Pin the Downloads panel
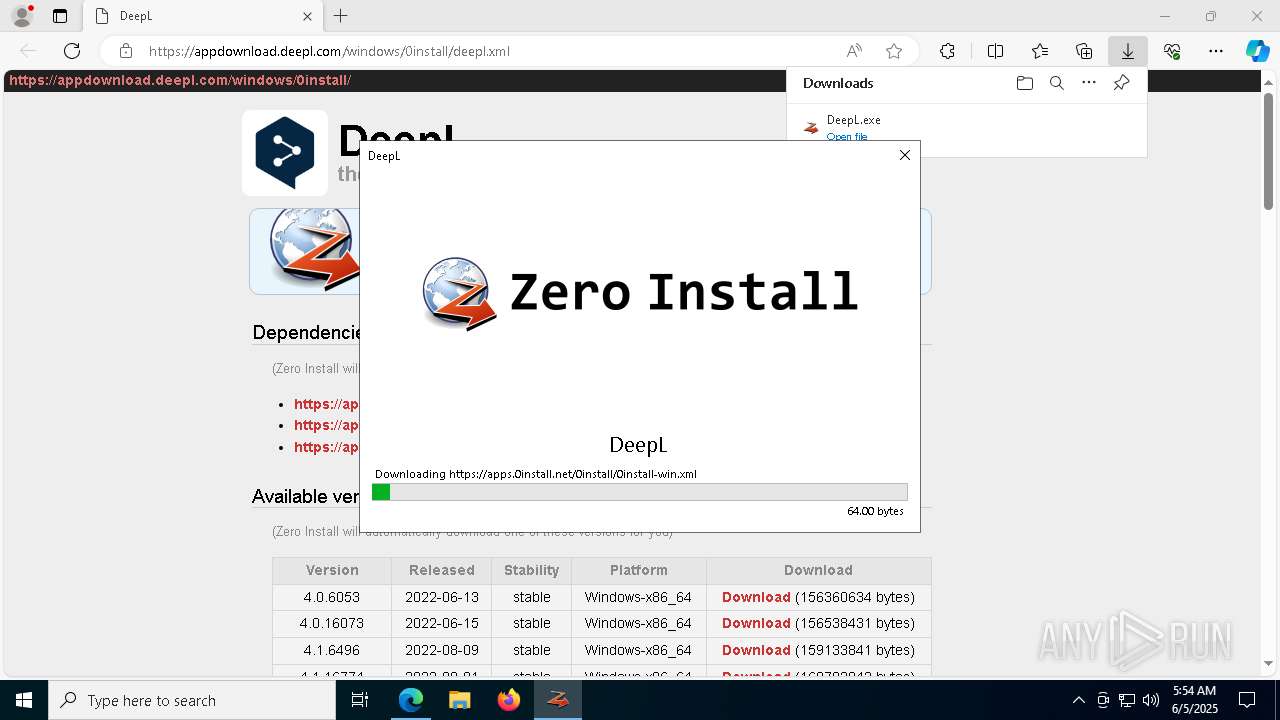The width and height of the screenshot is (1280, 720). pos(1121,83)
